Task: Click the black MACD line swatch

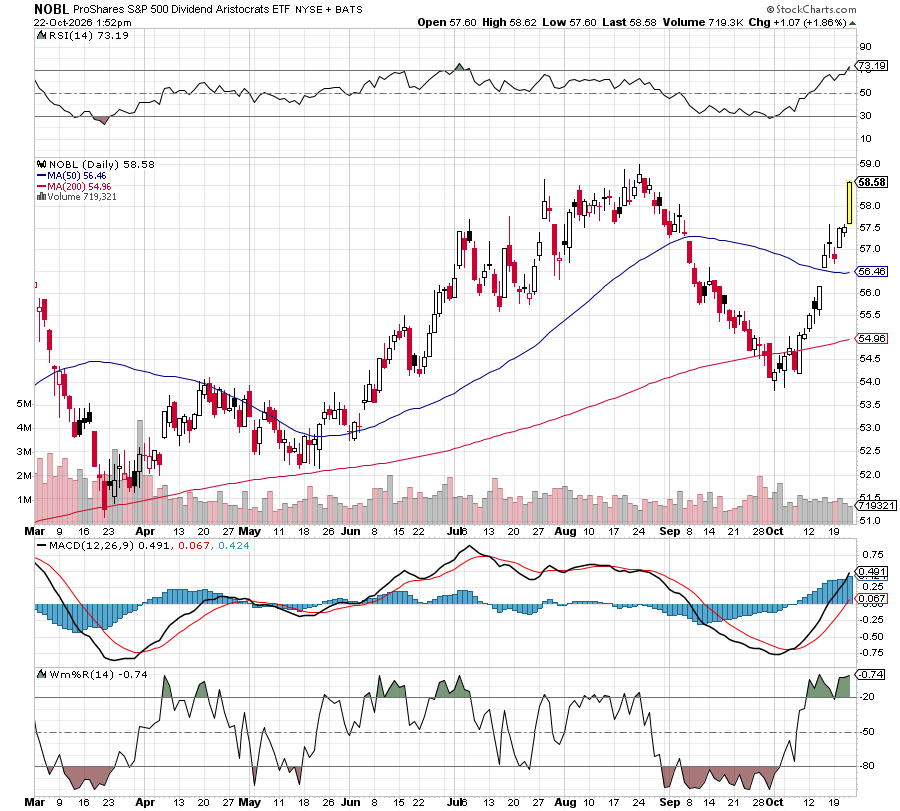Action: coord(41,545)
